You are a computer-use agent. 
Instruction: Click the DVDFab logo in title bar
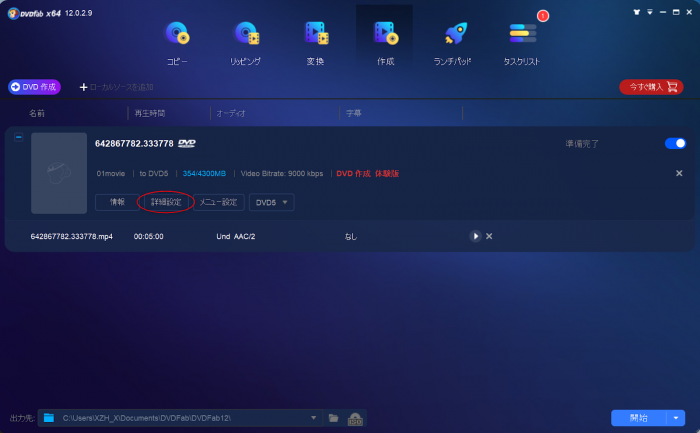click(13, 13)
